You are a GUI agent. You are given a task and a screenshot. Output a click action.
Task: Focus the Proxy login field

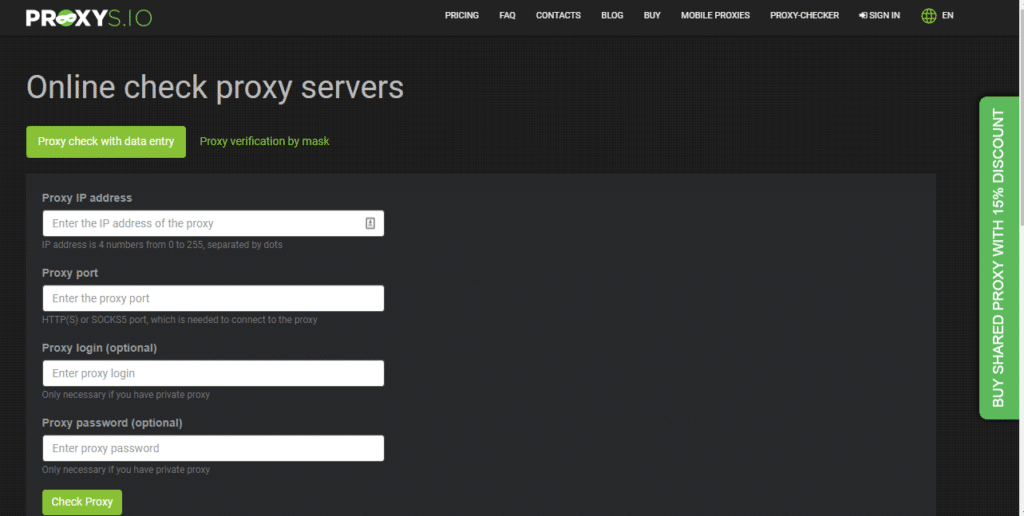click(x=213, y=374)
